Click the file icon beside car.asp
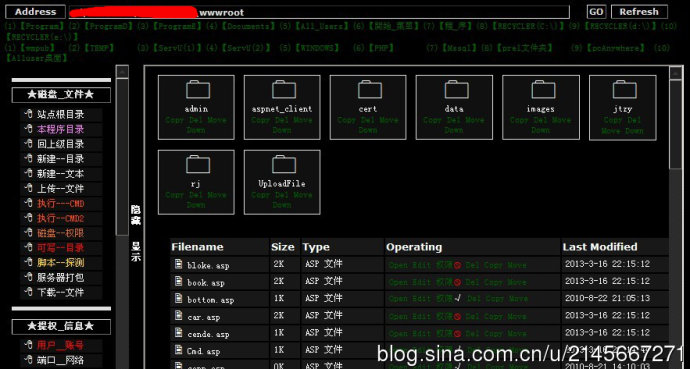The height and width of the screenshot is (369, 690). click(178, 316)
